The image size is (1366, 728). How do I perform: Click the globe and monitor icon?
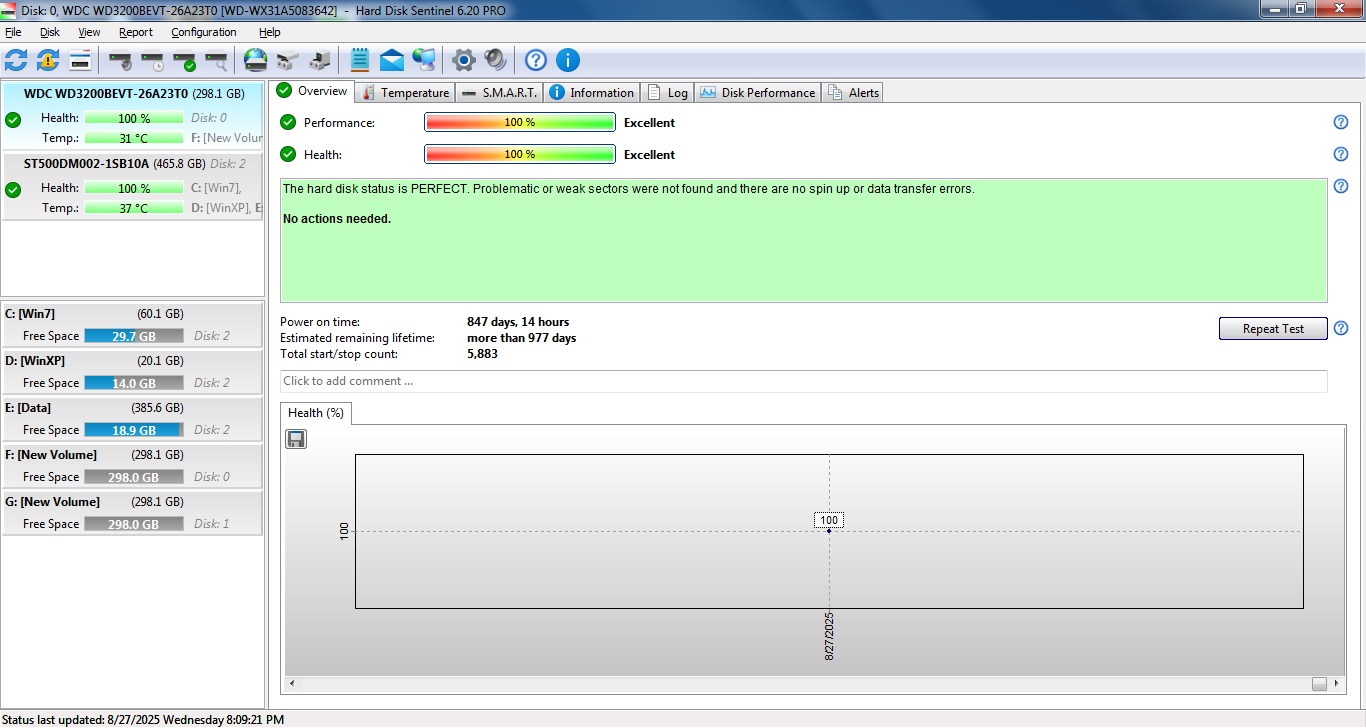point(424,60)
